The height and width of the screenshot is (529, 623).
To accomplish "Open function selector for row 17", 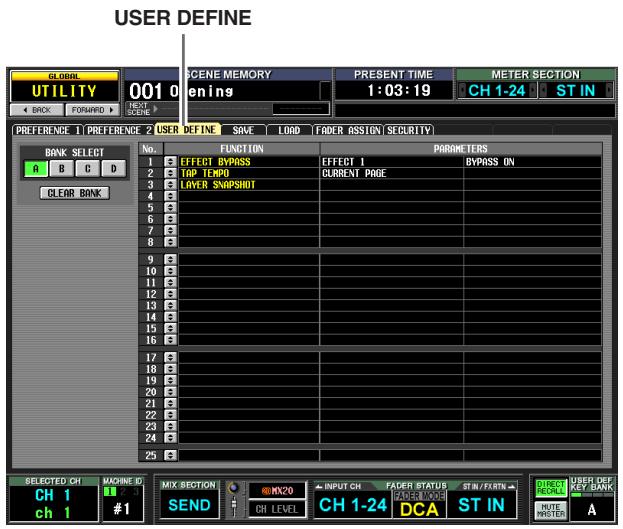I will [x=170, y=357].
